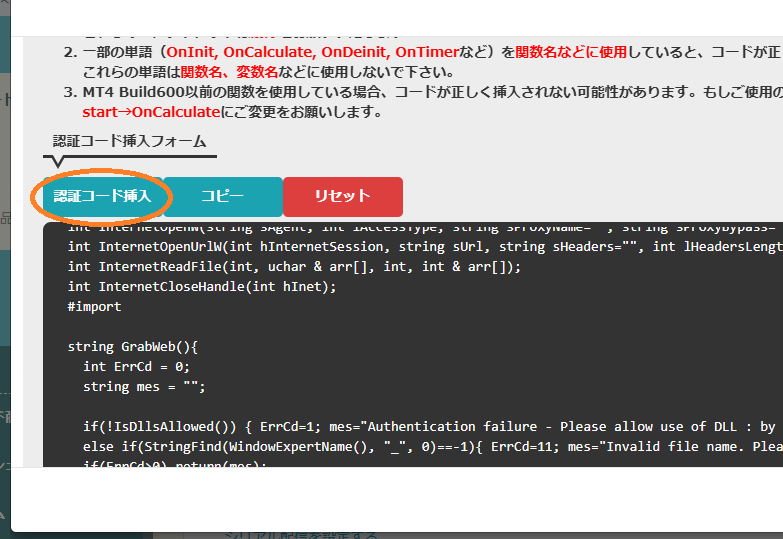Place cursor on the string GrabWeb() line
Screen dimensions: 783x539
(134, 347)
